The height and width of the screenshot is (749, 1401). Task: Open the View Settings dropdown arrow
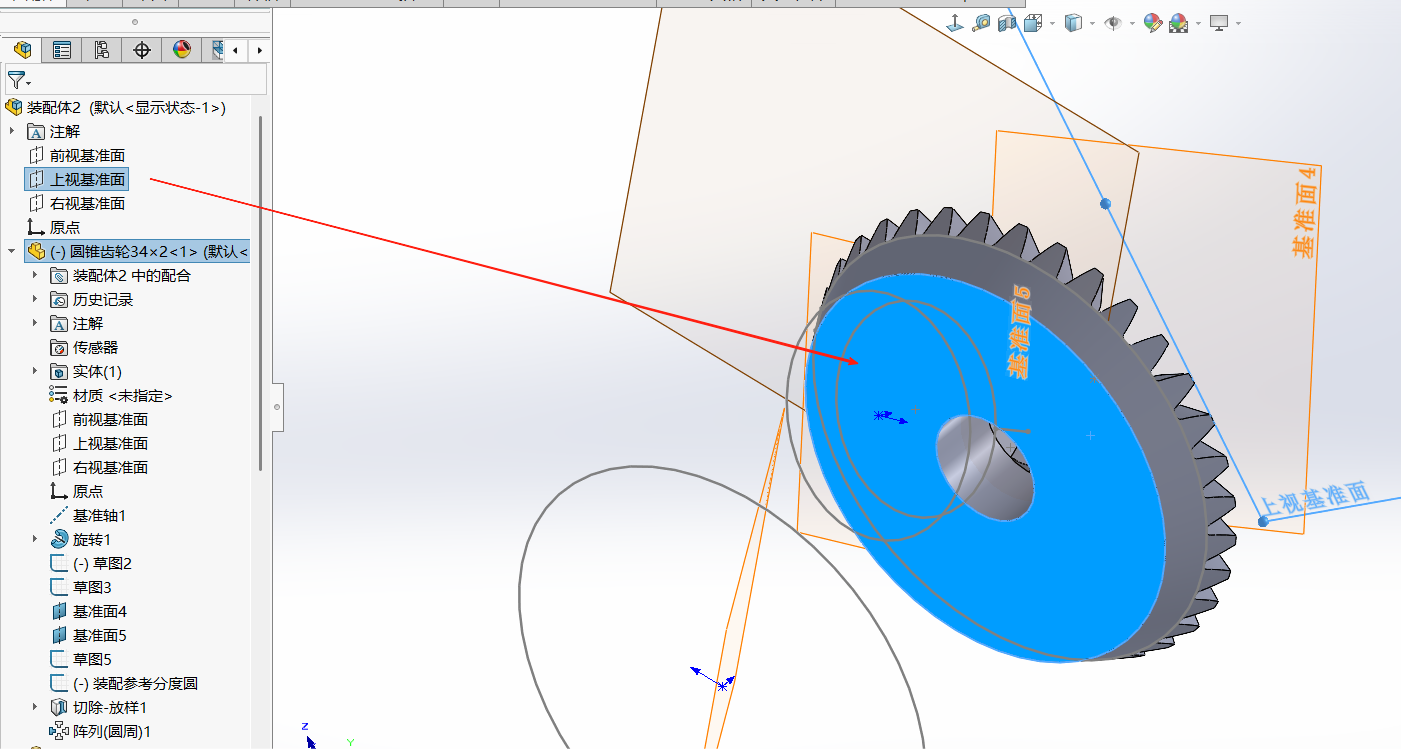1238,23
